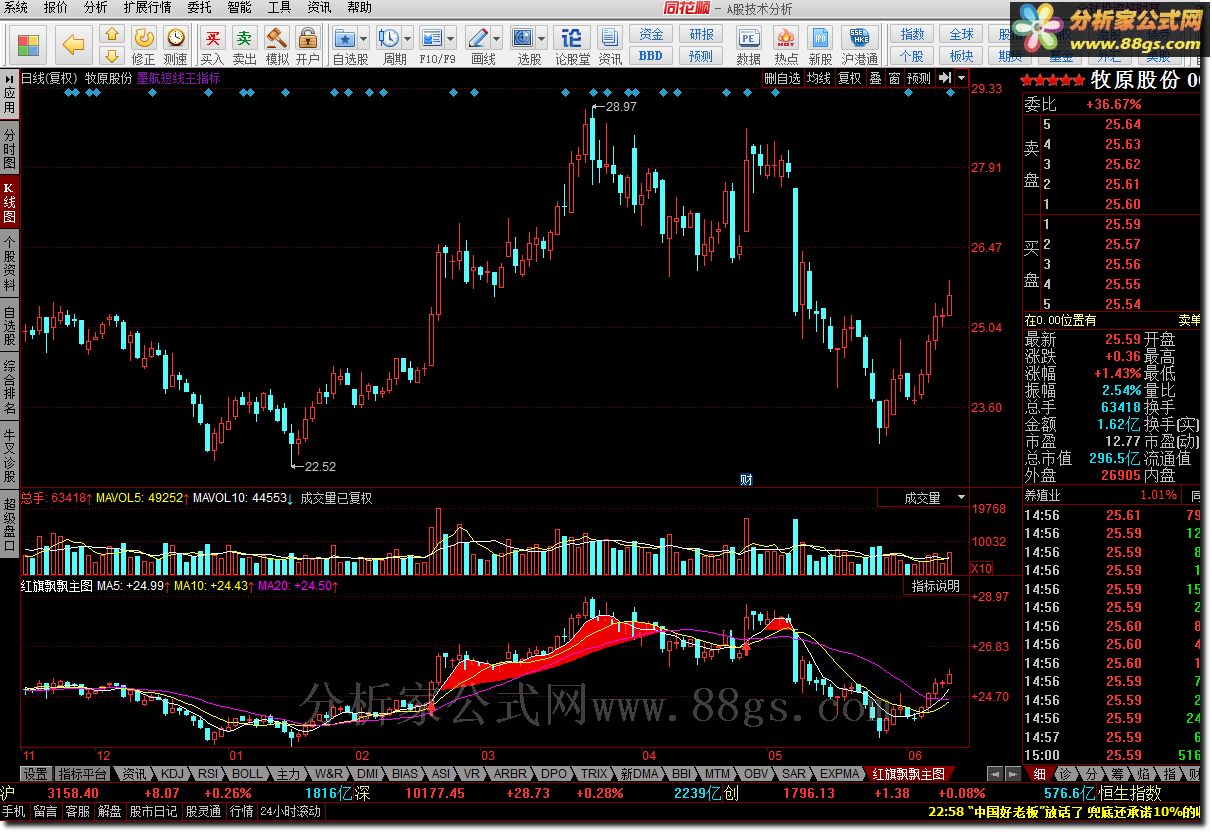This screenshot has width=1212, height=832.
Task: Select the 画线 drawing tool icon
Action: click(479, 39)
